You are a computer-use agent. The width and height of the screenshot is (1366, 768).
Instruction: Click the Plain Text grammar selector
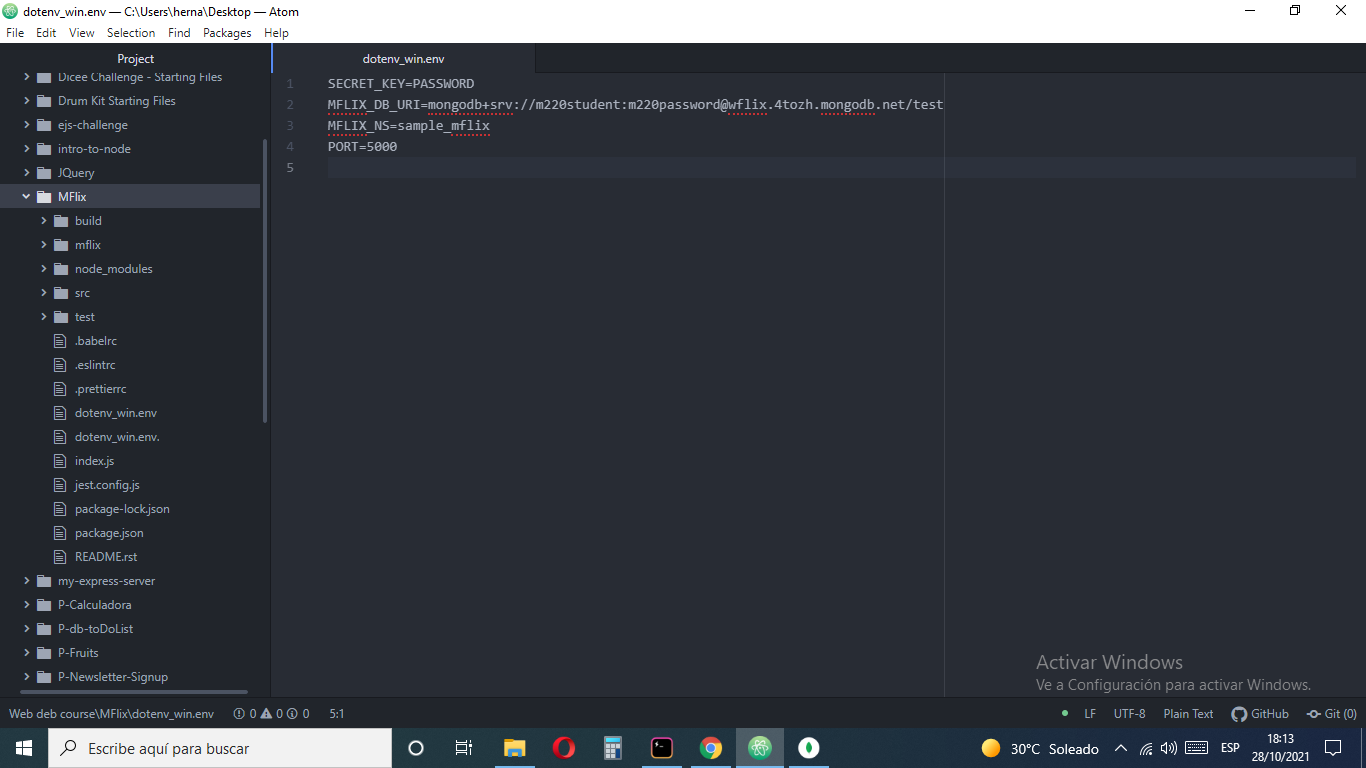(x=1188, y=714)
